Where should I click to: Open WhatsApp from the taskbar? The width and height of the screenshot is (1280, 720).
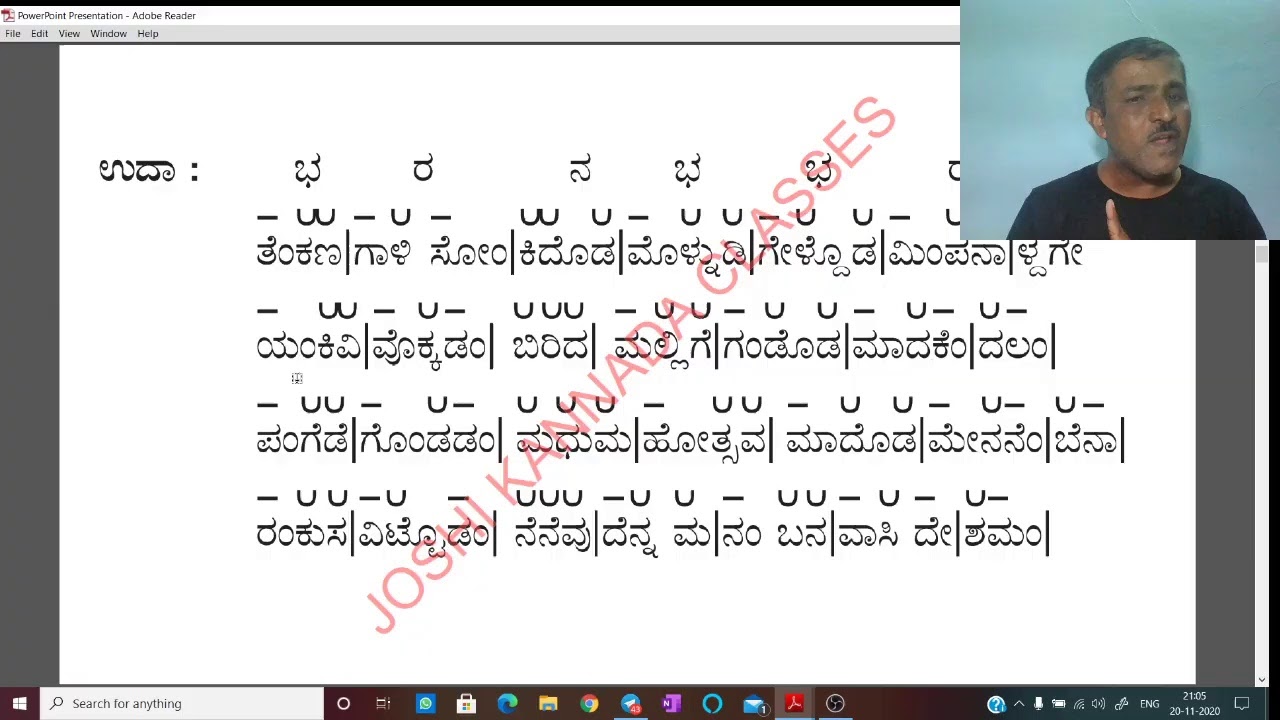tap(425, 703)
